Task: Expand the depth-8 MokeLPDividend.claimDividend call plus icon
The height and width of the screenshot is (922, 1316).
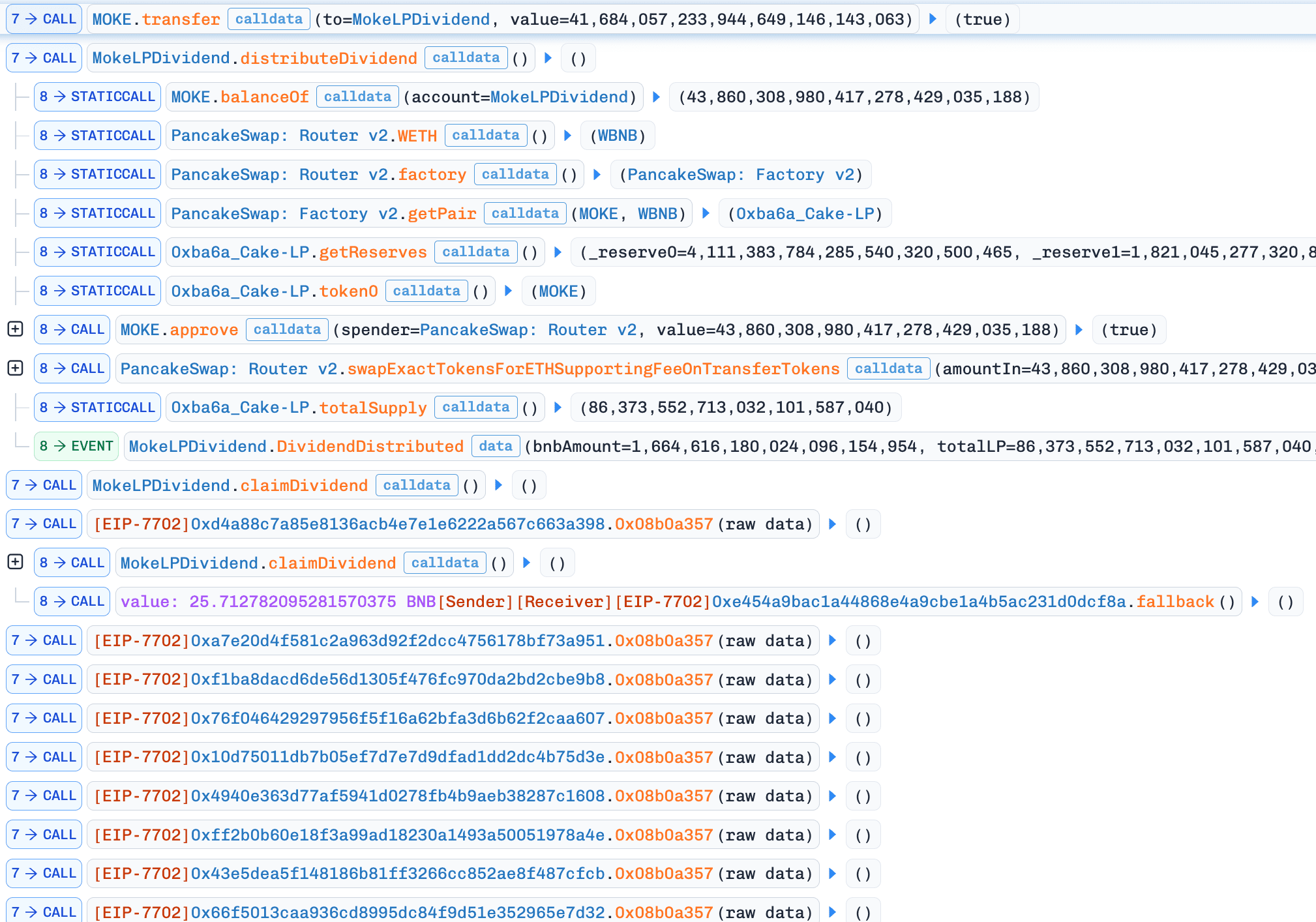Action: pos(15,562)
